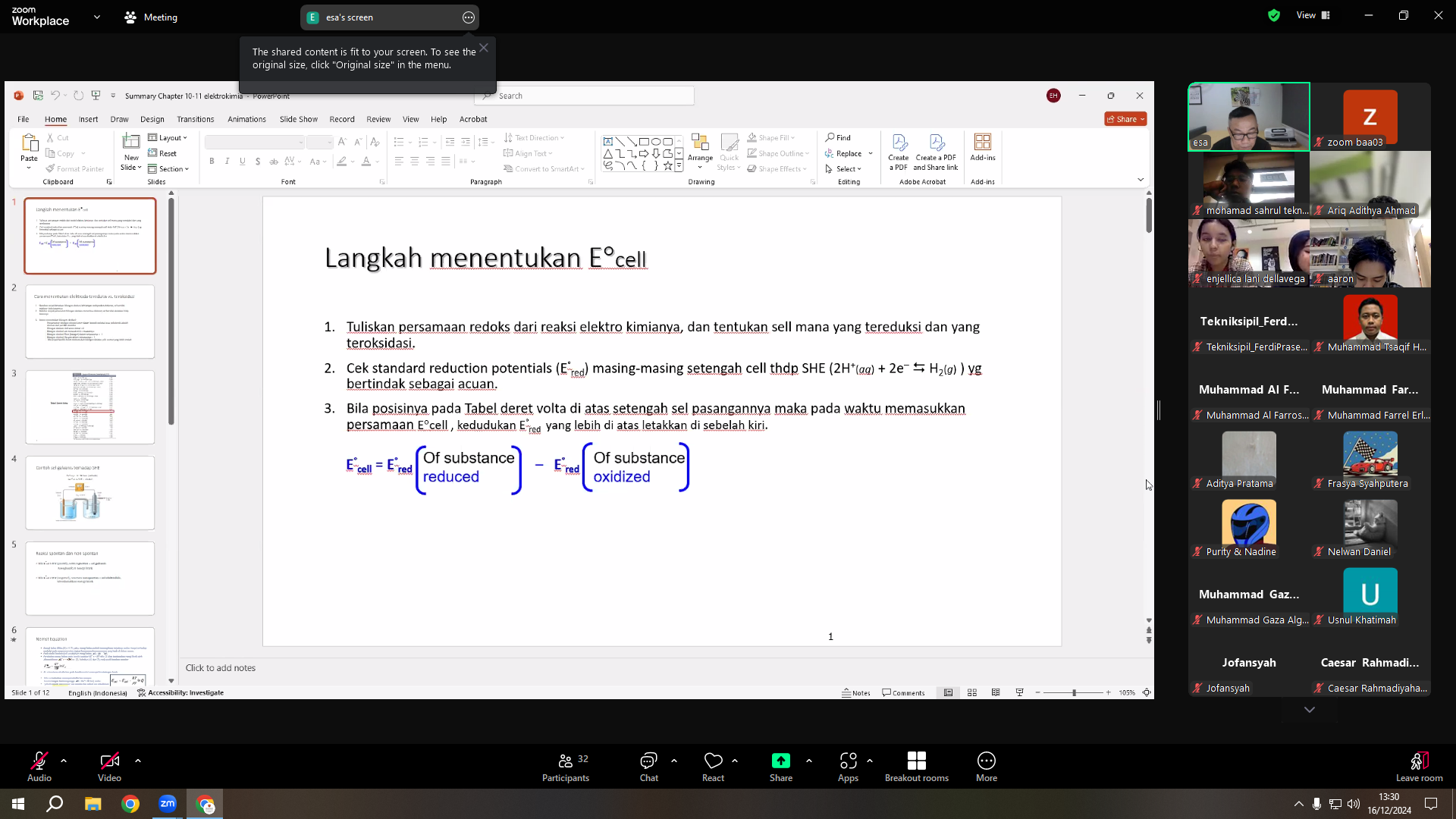Click the green Share screen icon
Image resolution: width=1456 pixels, height=819 pixels.
click(x=781, y=761)
